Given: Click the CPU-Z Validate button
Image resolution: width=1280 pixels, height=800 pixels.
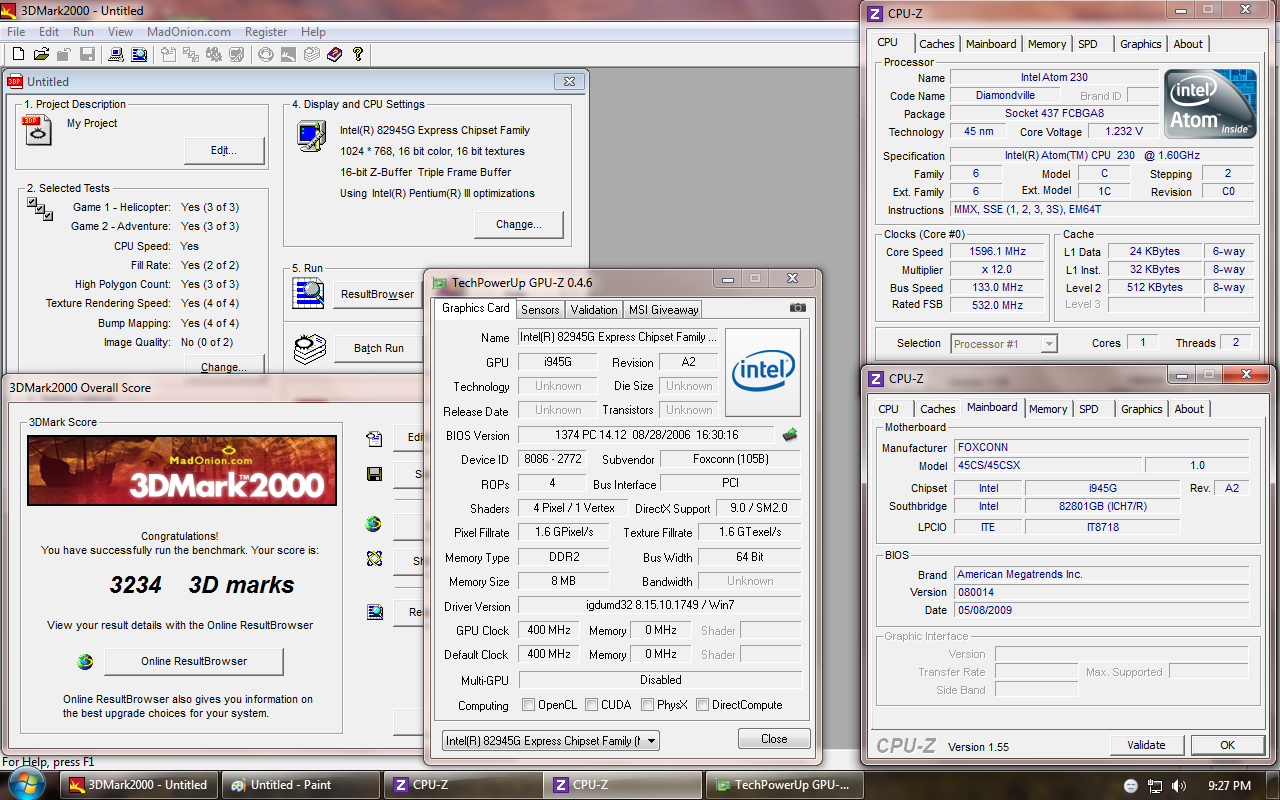Looking at the screenshot, I should (1146, 745).
